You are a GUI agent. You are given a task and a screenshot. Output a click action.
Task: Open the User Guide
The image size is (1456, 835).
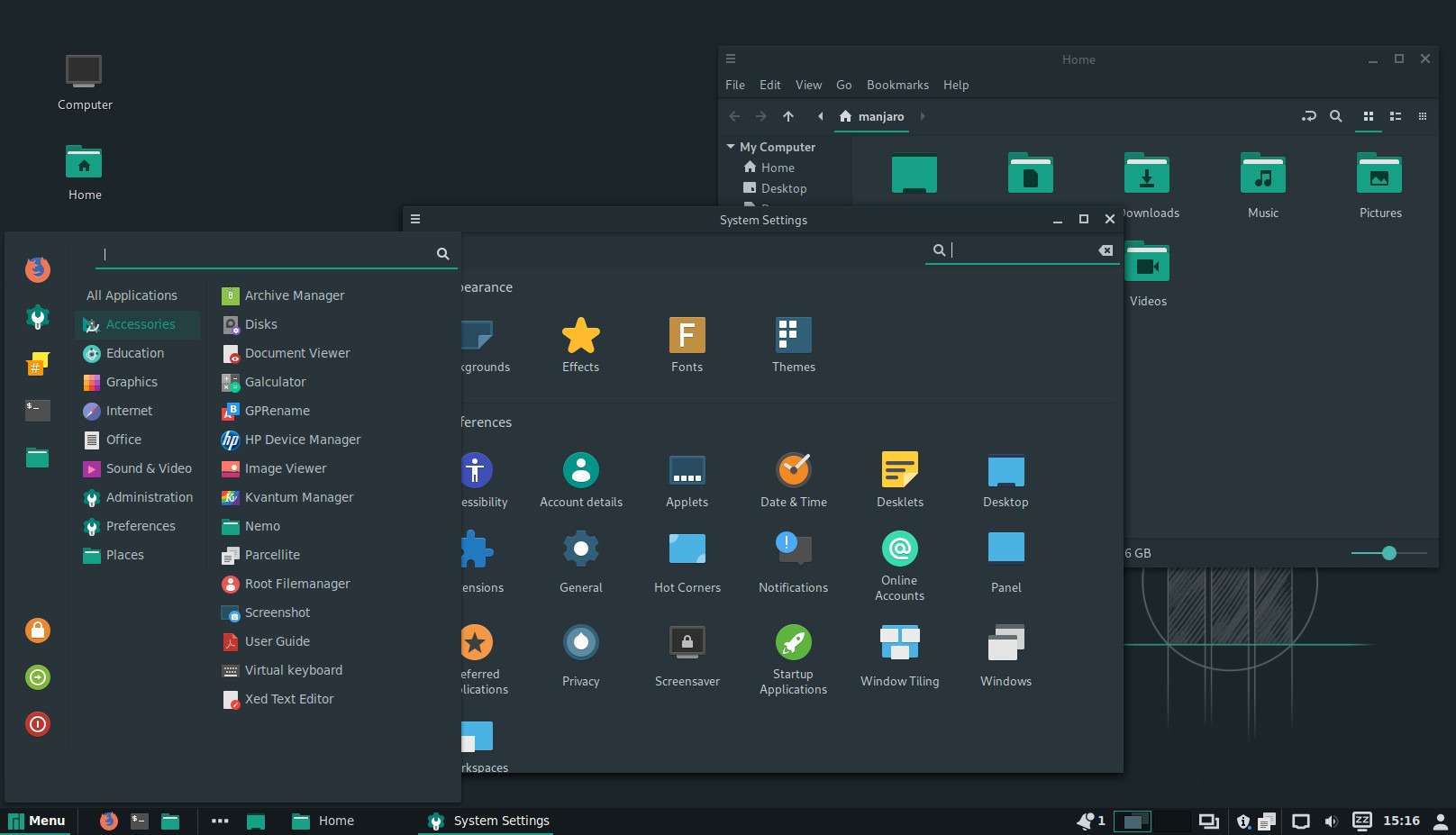277,641
